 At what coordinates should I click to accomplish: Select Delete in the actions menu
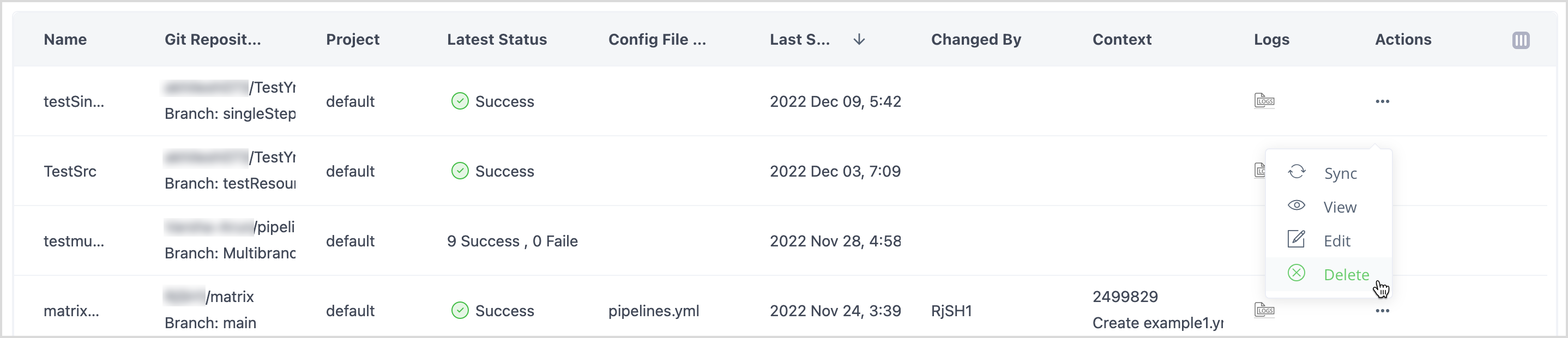[1346, 275]
